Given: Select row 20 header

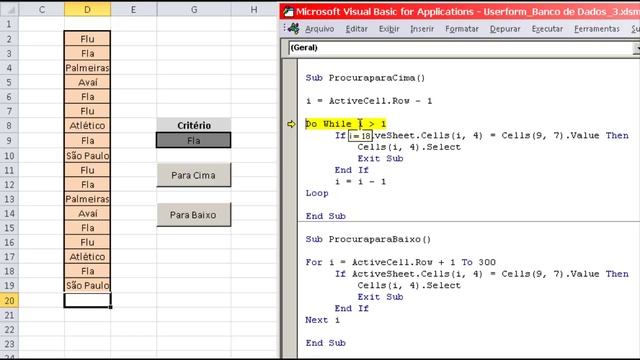Looking at the screenshot, I should [x=9, y=300].
